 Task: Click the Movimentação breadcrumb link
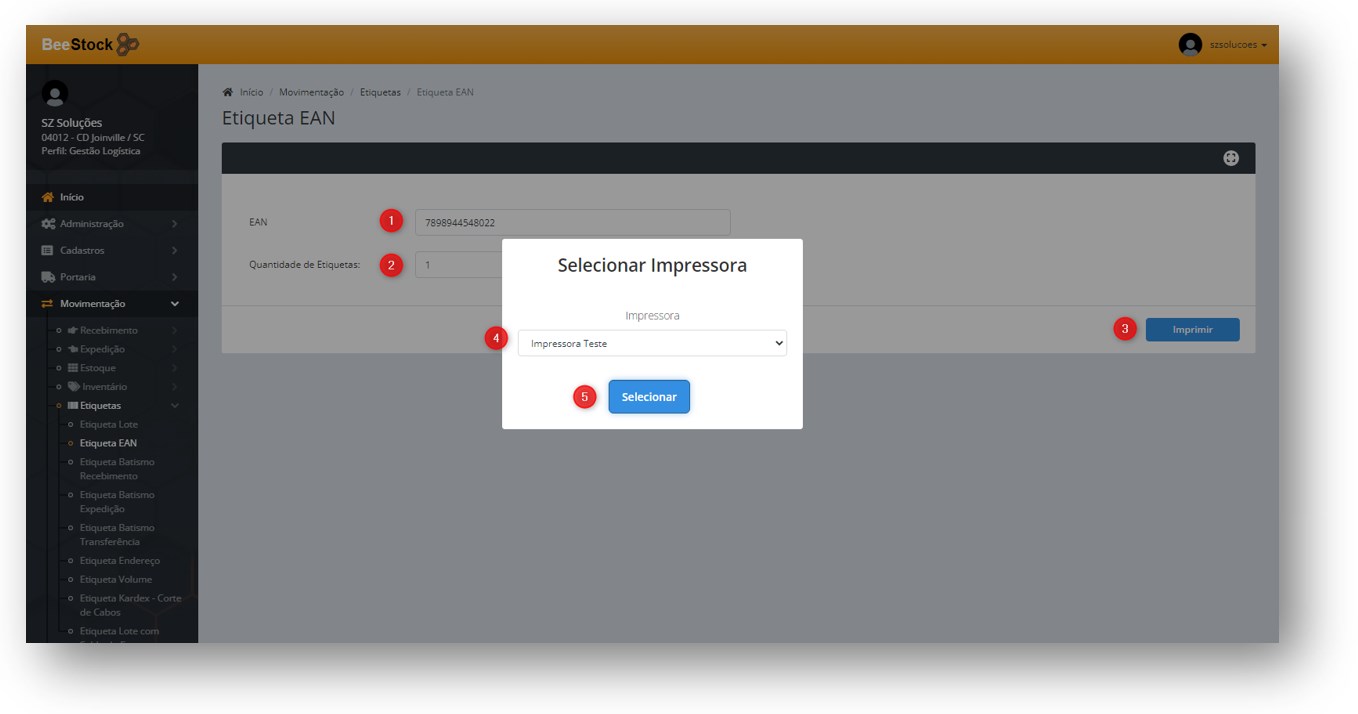[x=311, y=92]
